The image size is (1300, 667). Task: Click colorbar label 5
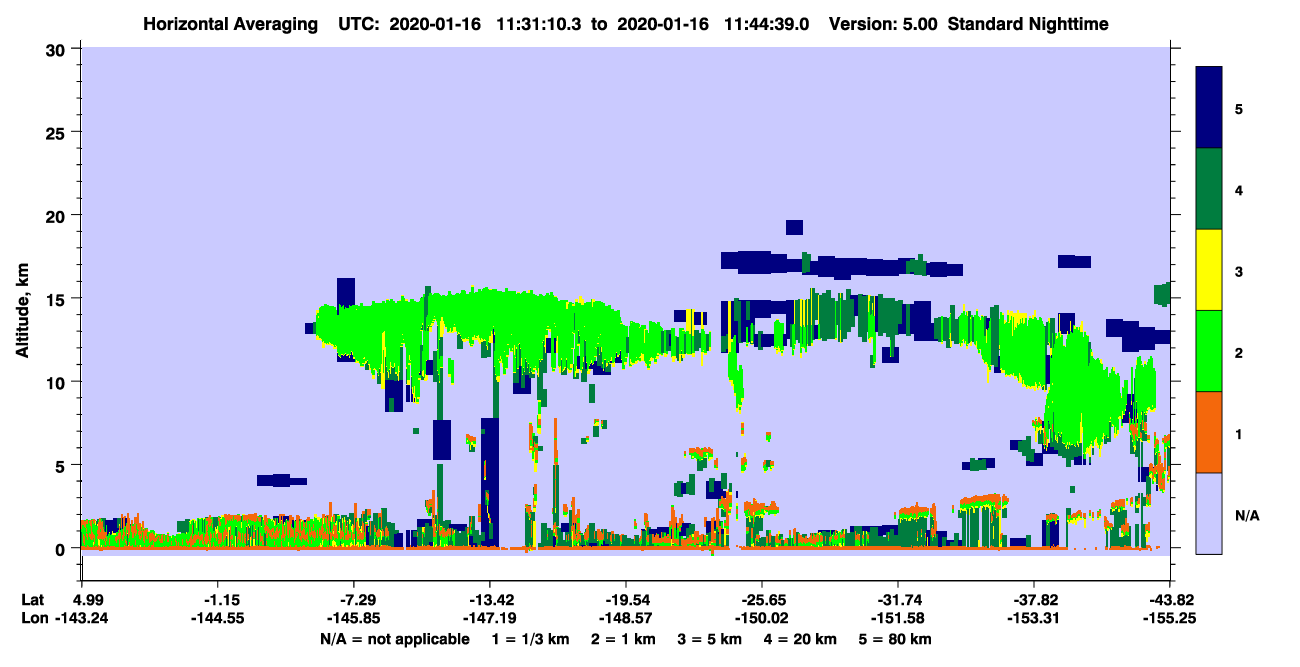[1239, 108]
